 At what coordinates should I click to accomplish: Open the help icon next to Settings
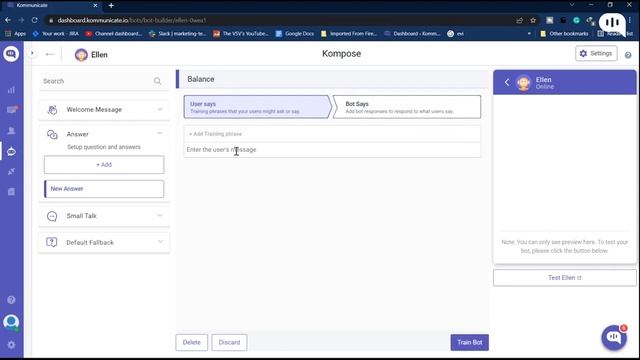point(628,55)
